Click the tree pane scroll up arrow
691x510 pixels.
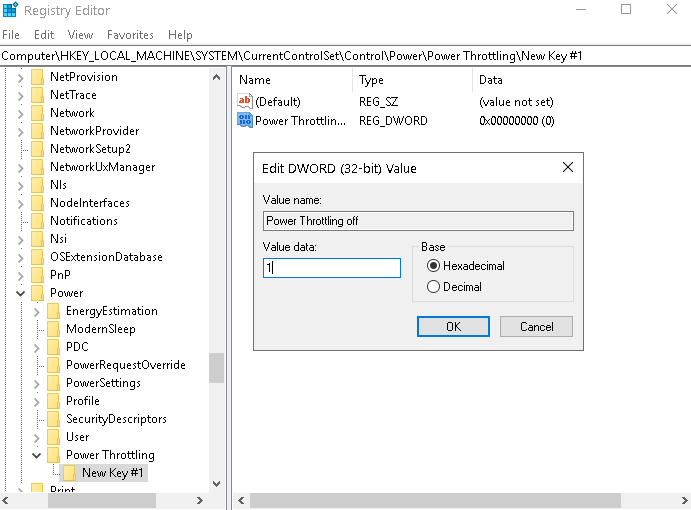(216, 78)
